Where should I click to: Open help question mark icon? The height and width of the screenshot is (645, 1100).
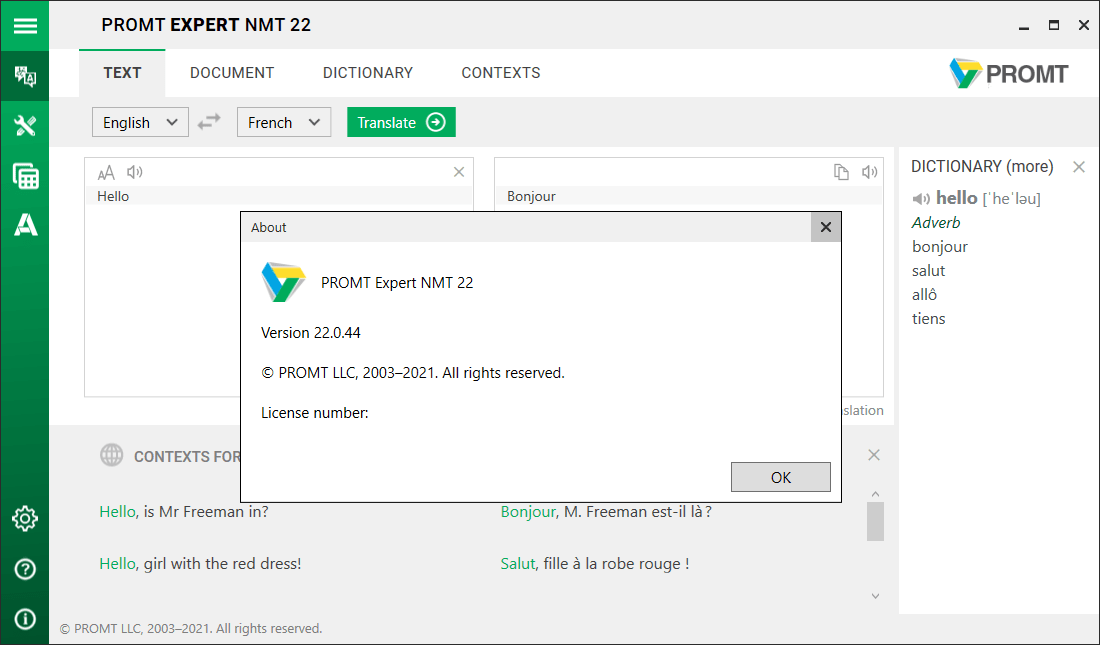25,569
